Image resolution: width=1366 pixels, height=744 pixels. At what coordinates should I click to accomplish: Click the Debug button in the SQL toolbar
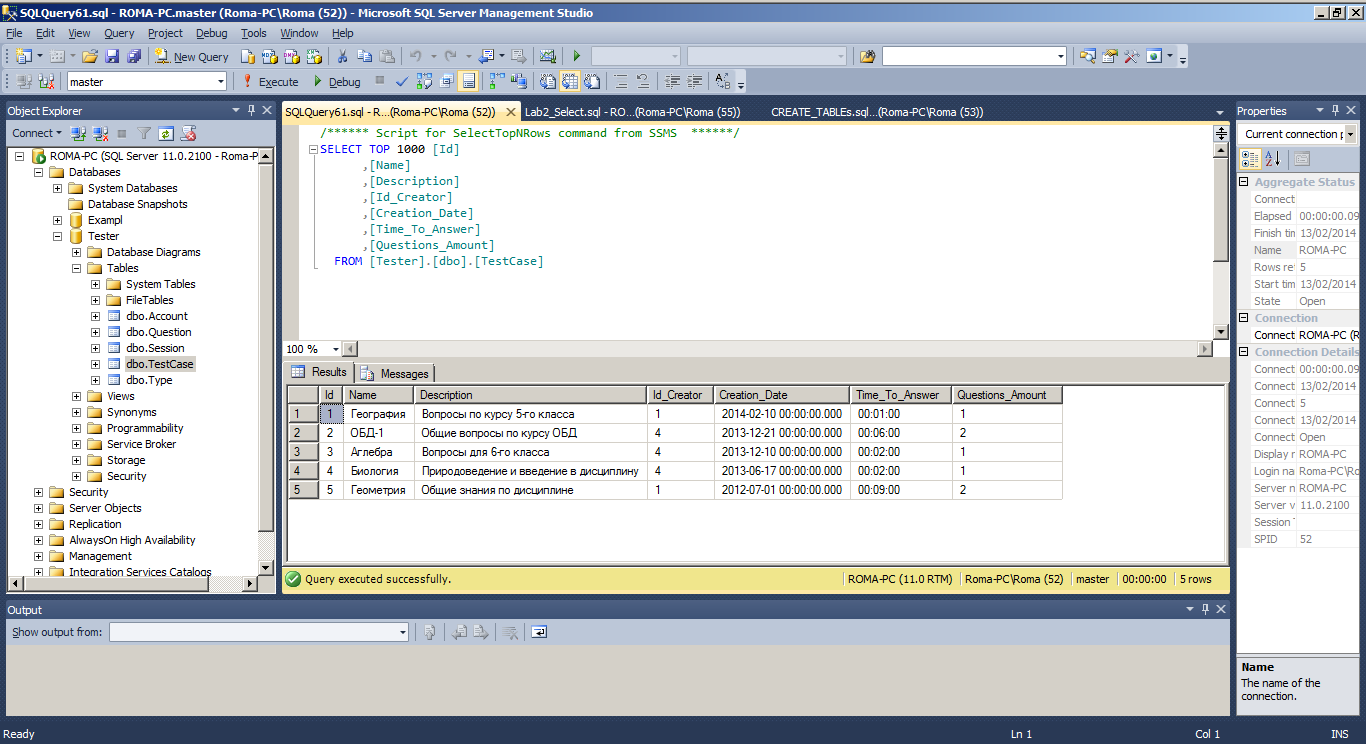pyautogui.click(x=337, y=81)
